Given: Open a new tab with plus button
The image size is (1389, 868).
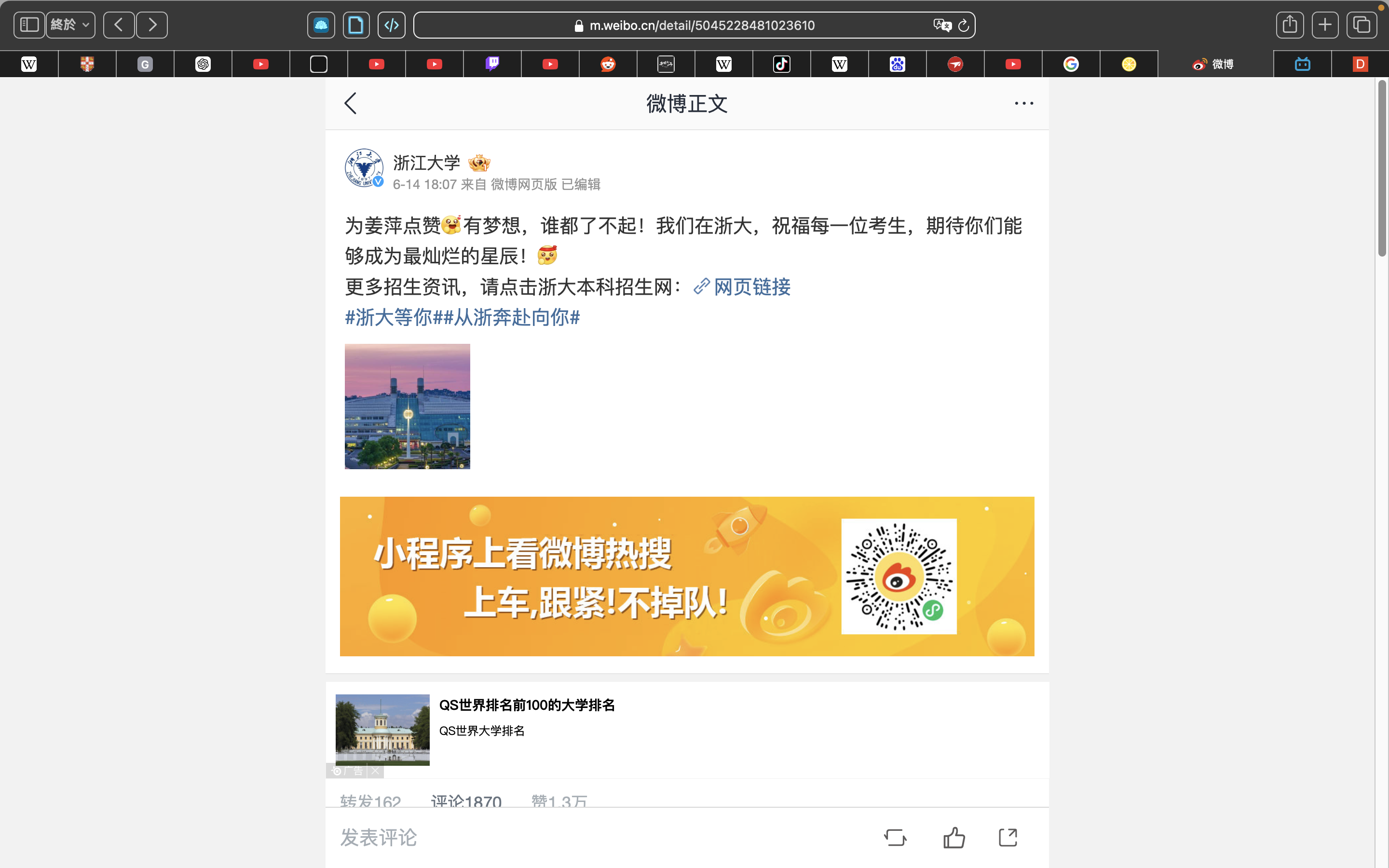Looking at the screenshot, I should coord(1325,25).
